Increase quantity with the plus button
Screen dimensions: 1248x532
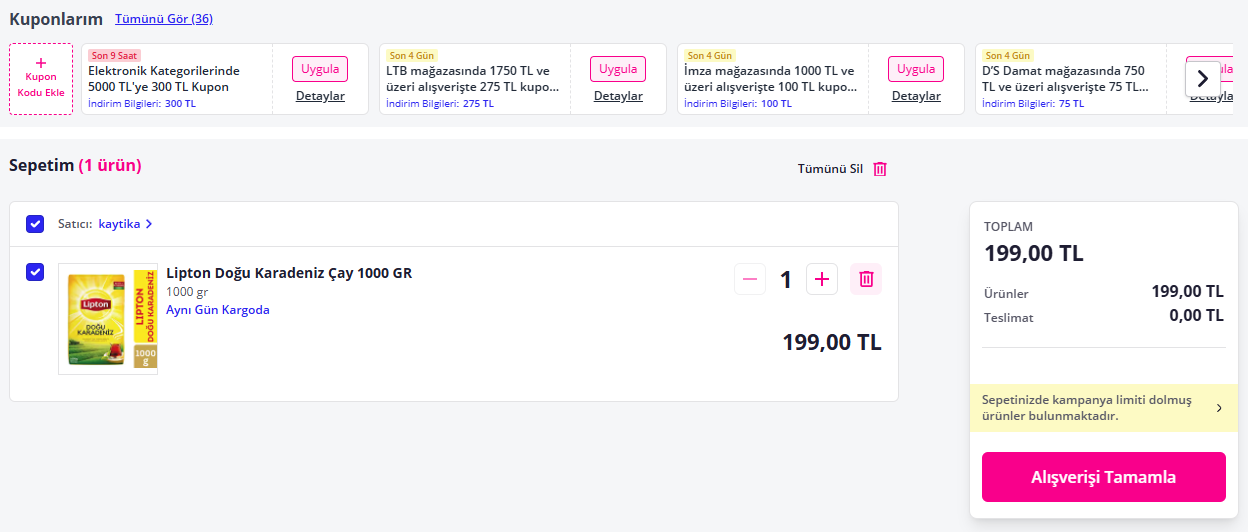point(822,279)
